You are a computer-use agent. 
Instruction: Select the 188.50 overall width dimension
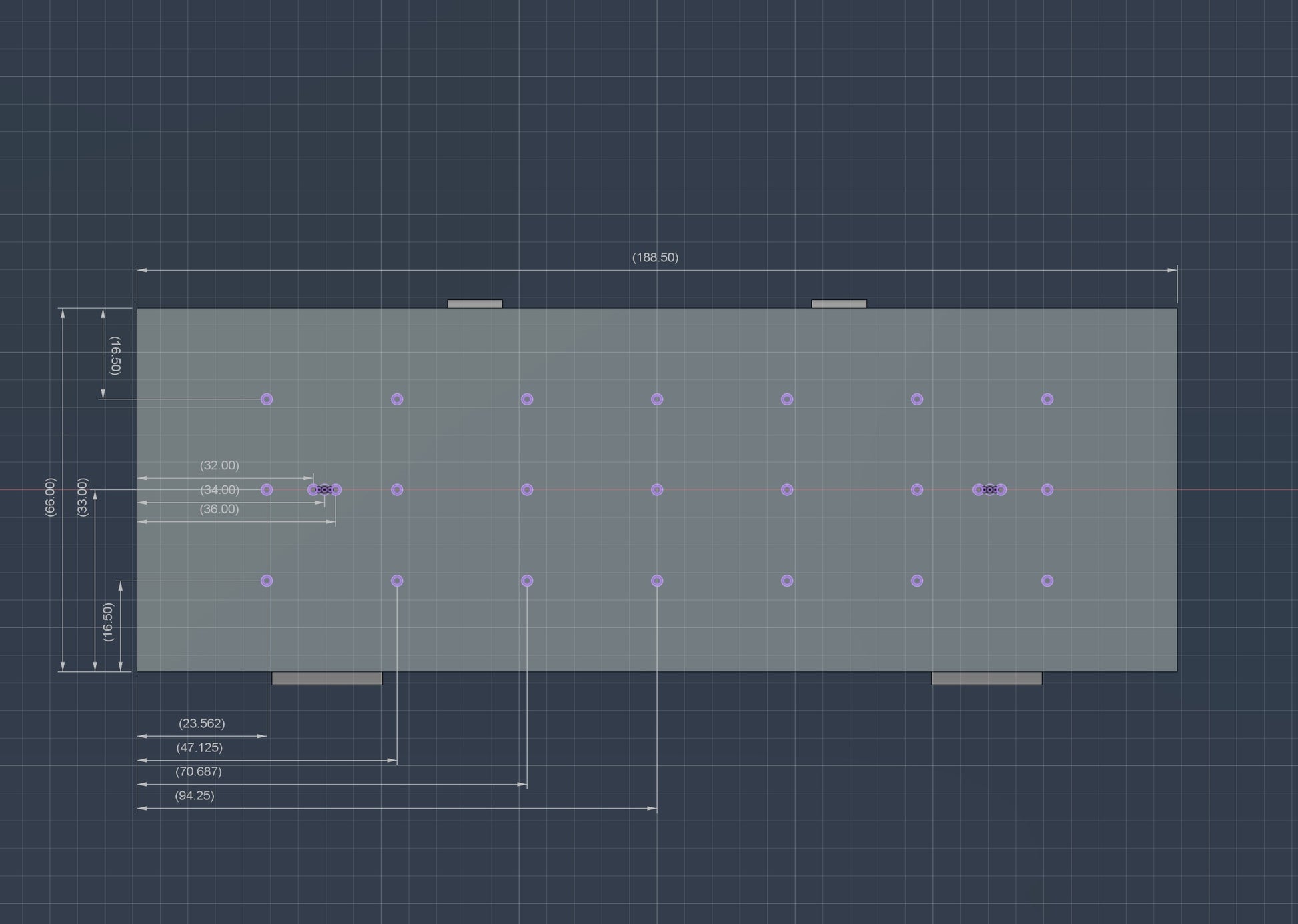pos(655,257)
